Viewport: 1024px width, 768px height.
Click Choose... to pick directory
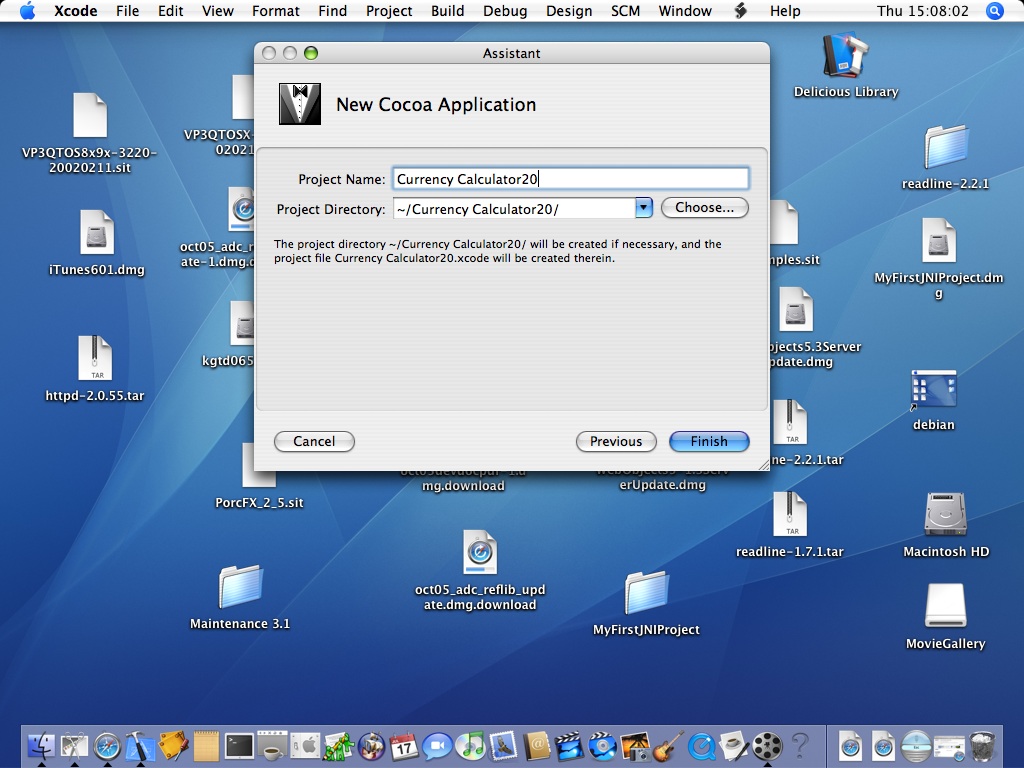point(705,208)
